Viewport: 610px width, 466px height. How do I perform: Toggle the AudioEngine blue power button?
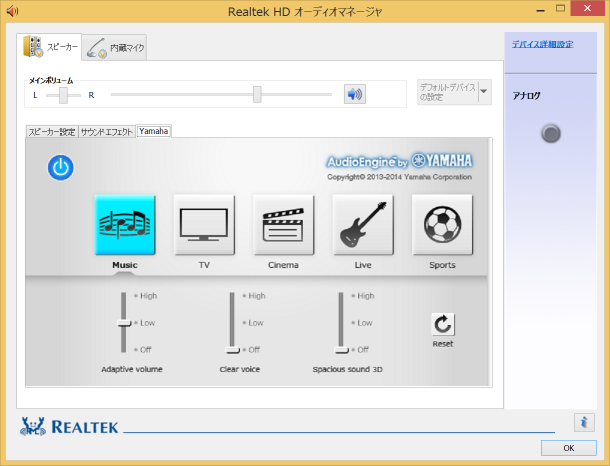(61, 168)
